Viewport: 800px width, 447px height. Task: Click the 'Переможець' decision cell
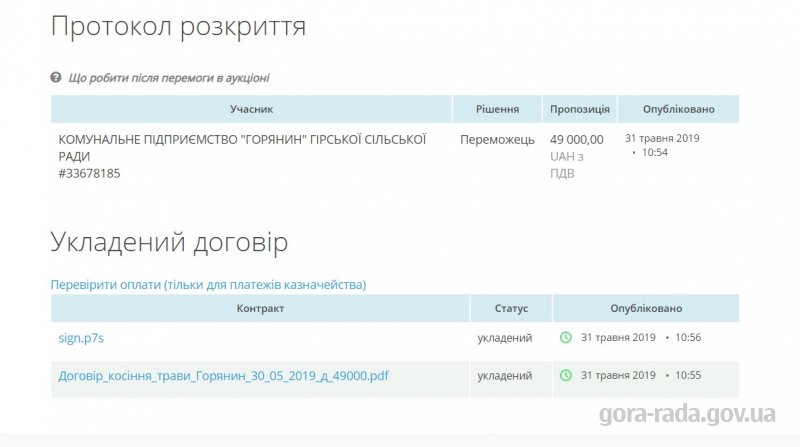(497, 140)
